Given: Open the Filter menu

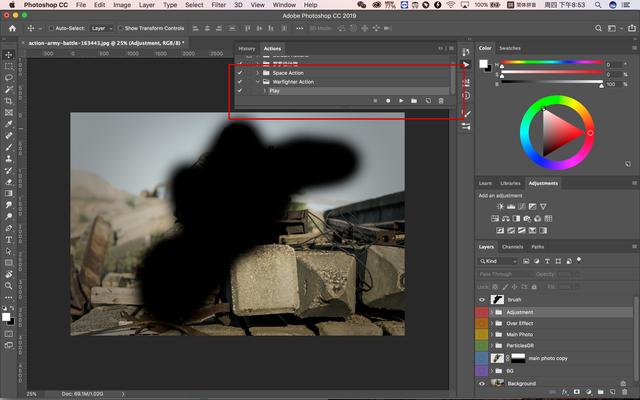Looking at the screenshot, I should coord(219,5).
